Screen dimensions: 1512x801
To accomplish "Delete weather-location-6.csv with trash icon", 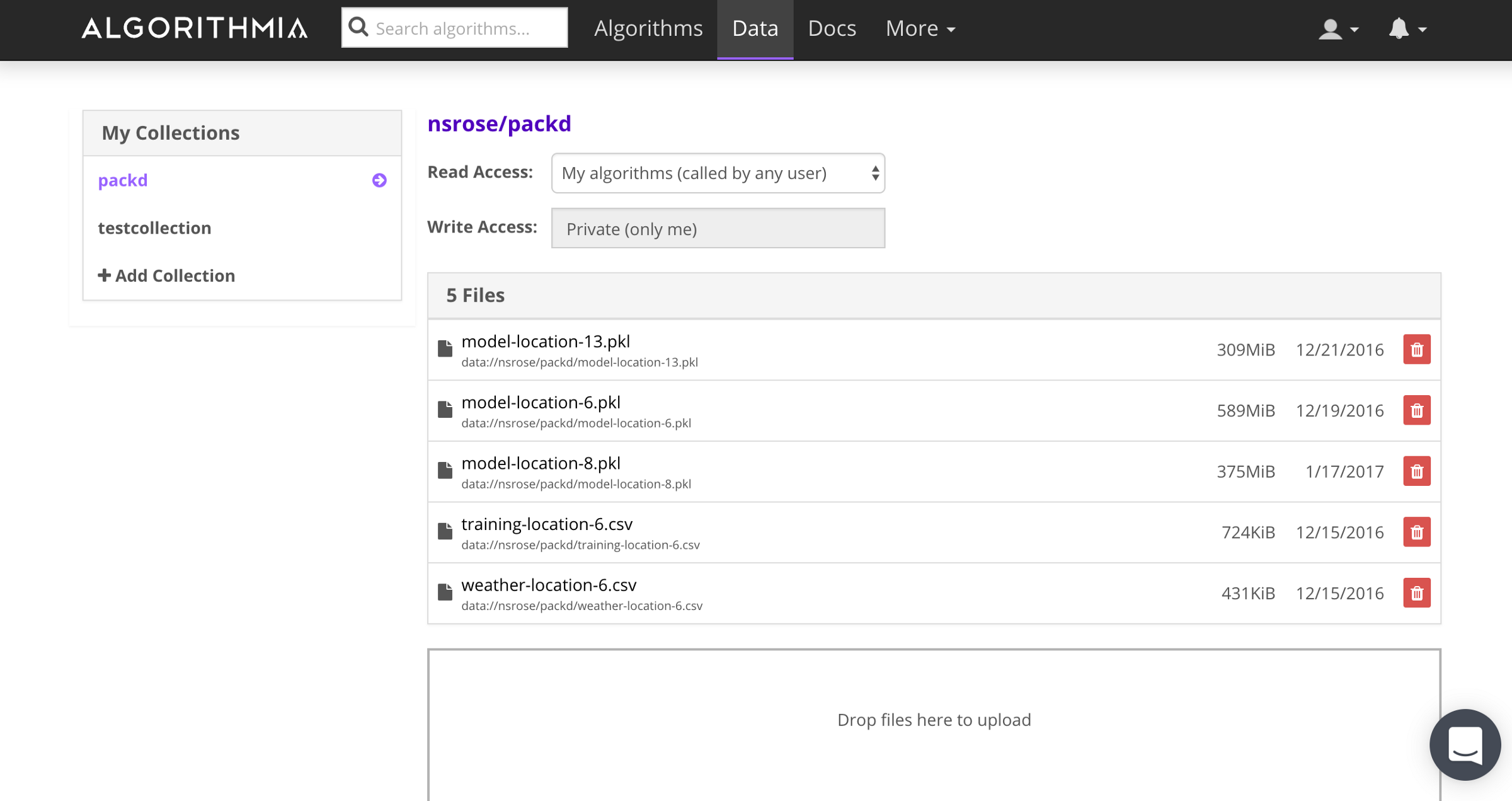I will click(x=1416, y=593).
